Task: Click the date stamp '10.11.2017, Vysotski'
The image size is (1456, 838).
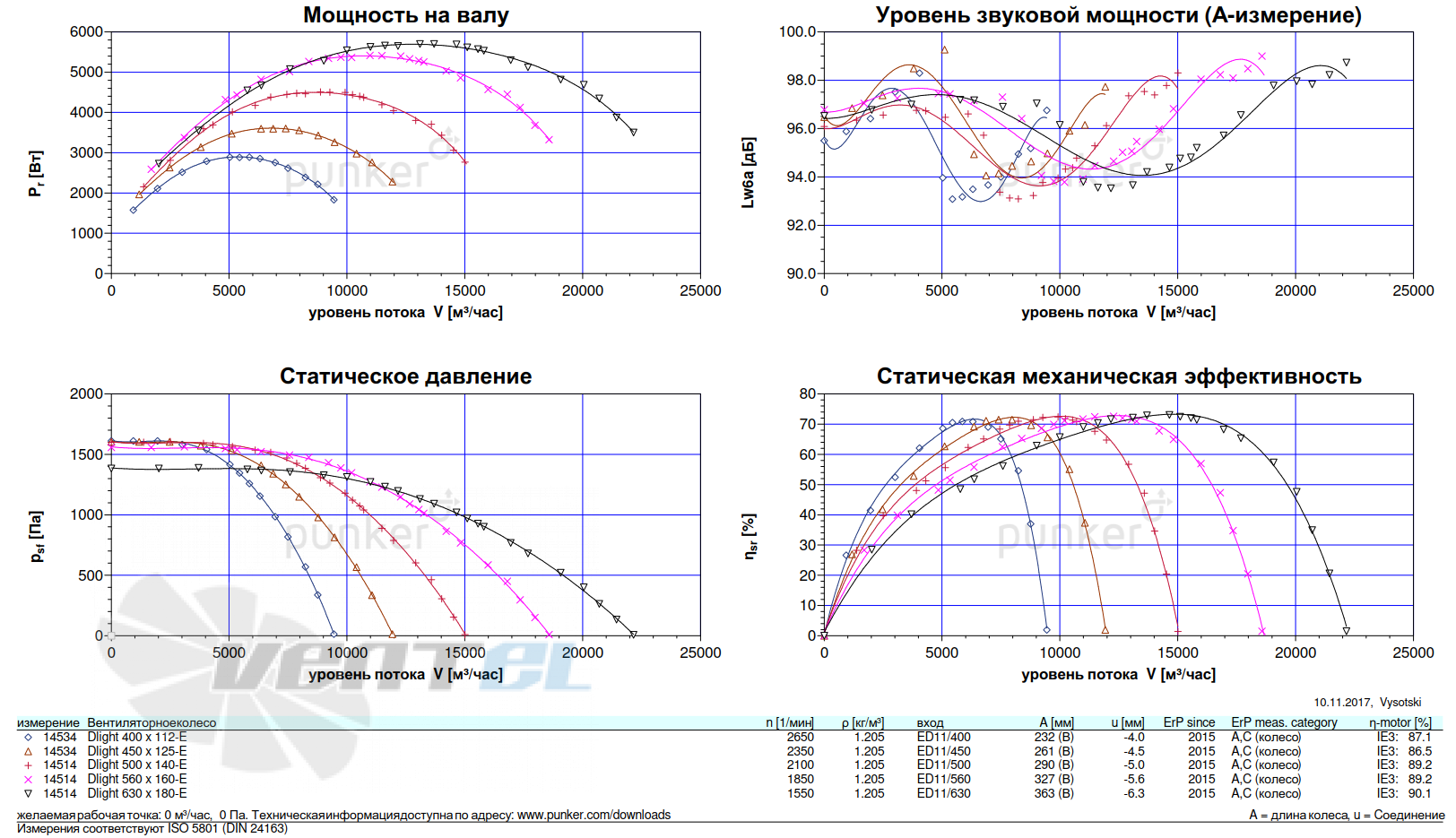Action: (x=1368, y=703)
